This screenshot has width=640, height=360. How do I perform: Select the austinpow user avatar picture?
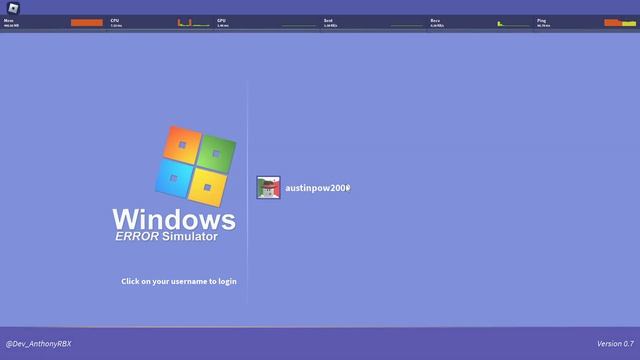tap(268, 187)
